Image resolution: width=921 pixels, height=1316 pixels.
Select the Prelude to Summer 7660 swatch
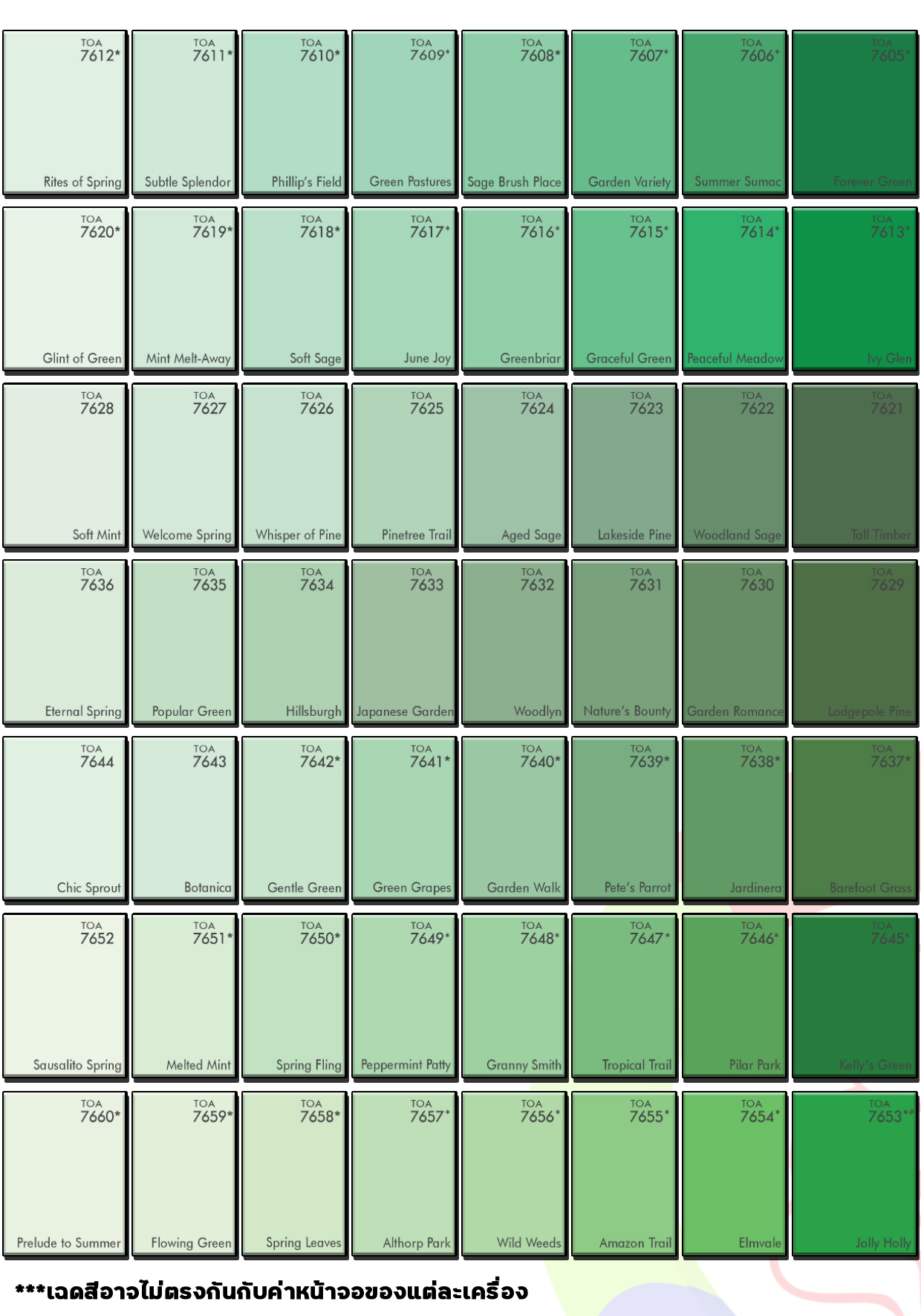tap(65, 1174)
